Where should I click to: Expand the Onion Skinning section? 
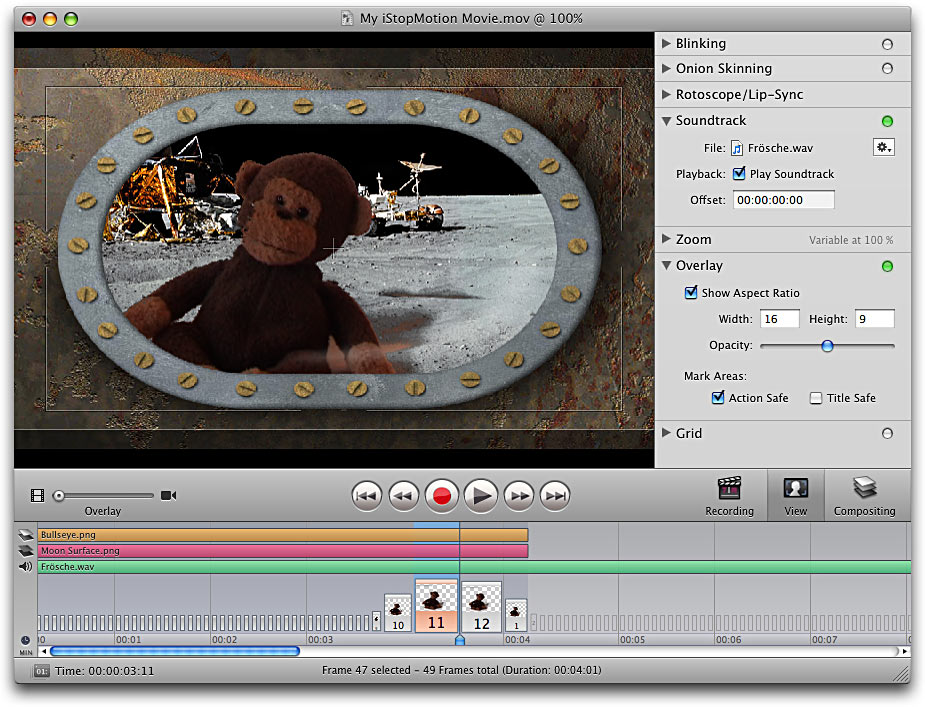(666, 68)
